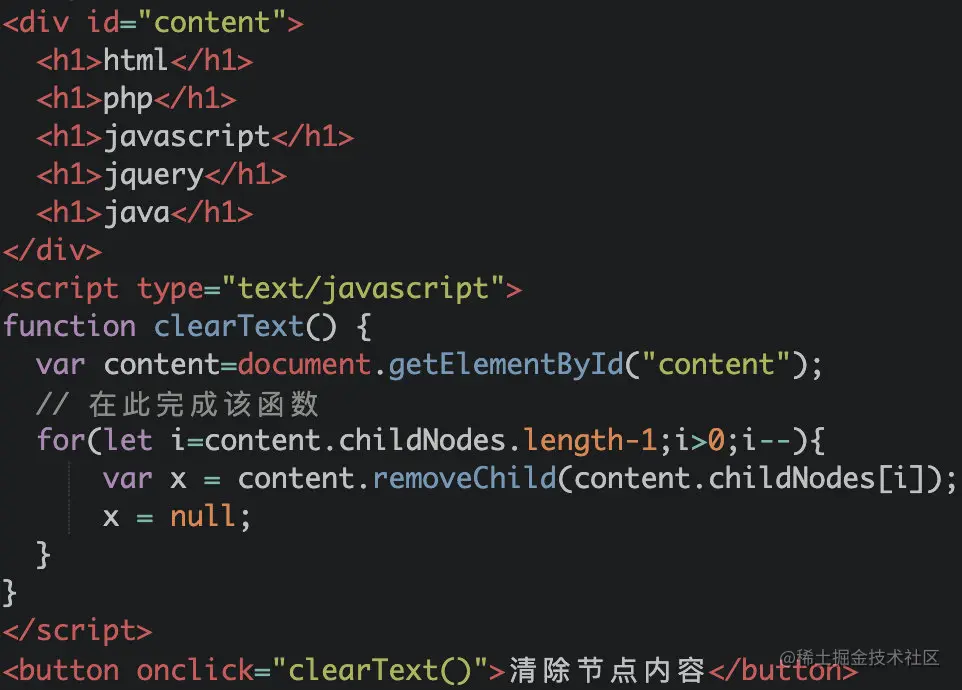Click the java heading line

click(145, 213)
